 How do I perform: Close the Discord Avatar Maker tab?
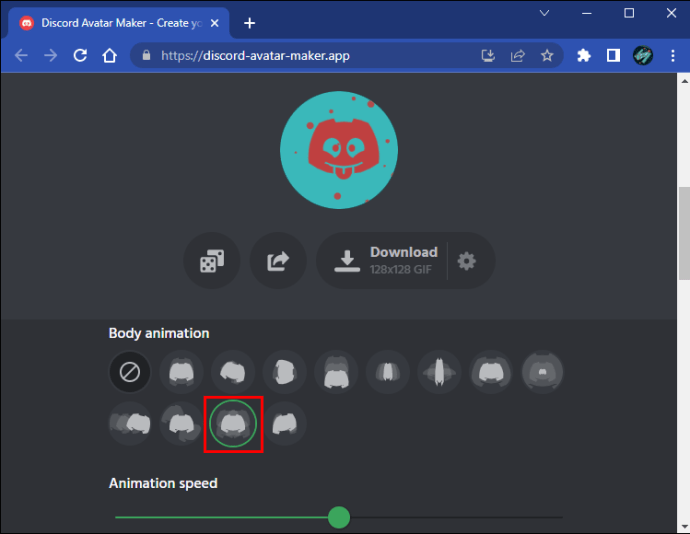[x=215, y=23]
